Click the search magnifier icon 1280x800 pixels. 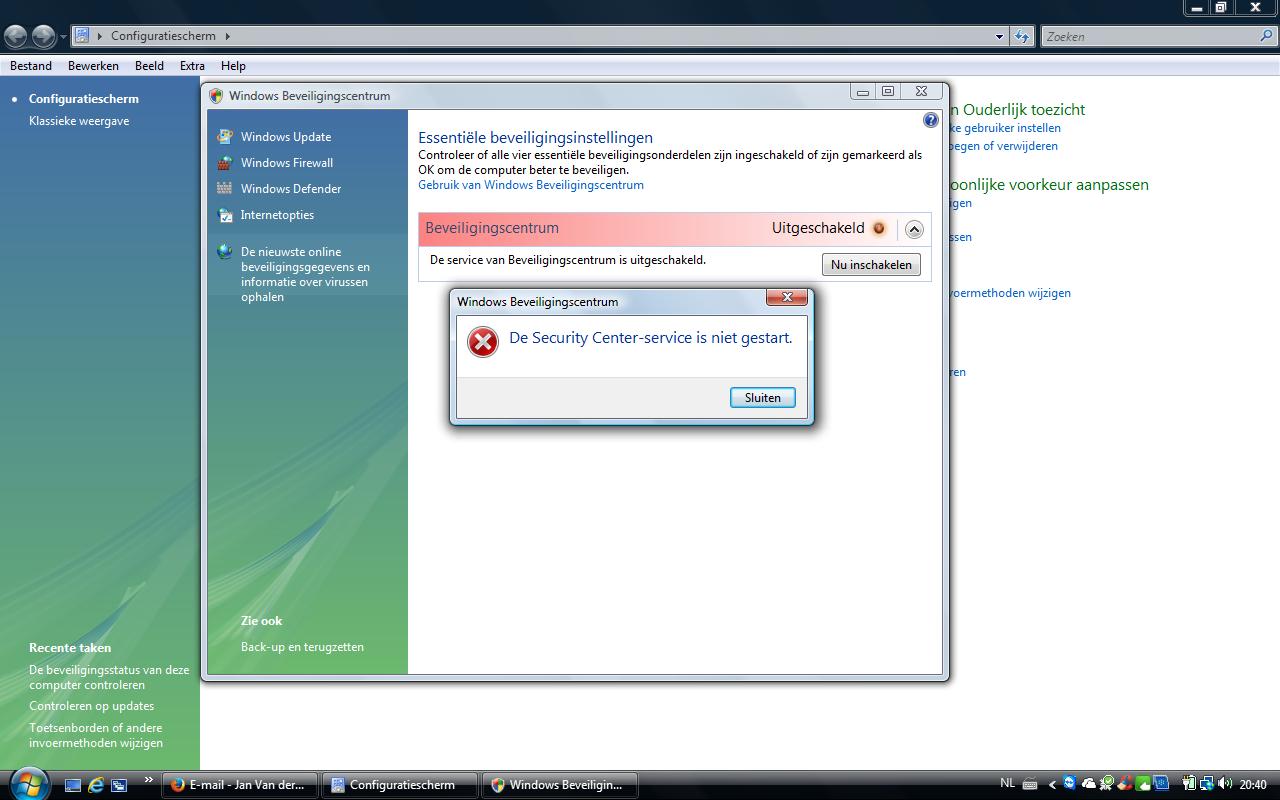point(1267,36)
